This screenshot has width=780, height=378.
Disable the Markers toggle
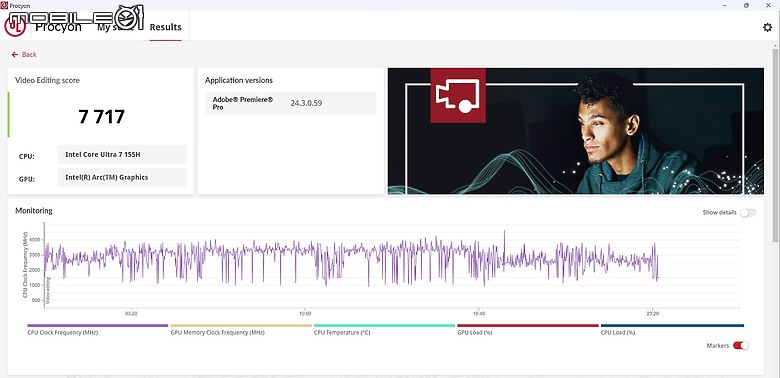[741, 346]
